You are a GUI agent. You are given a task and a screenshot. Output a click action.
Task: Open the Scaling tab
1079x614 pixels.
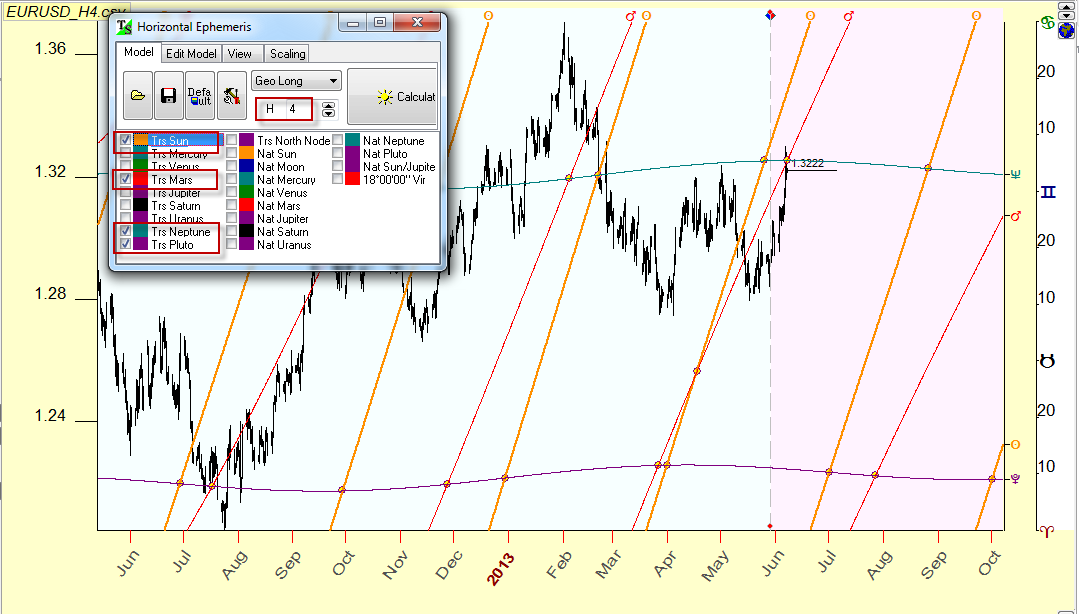[x=287, y=54]
